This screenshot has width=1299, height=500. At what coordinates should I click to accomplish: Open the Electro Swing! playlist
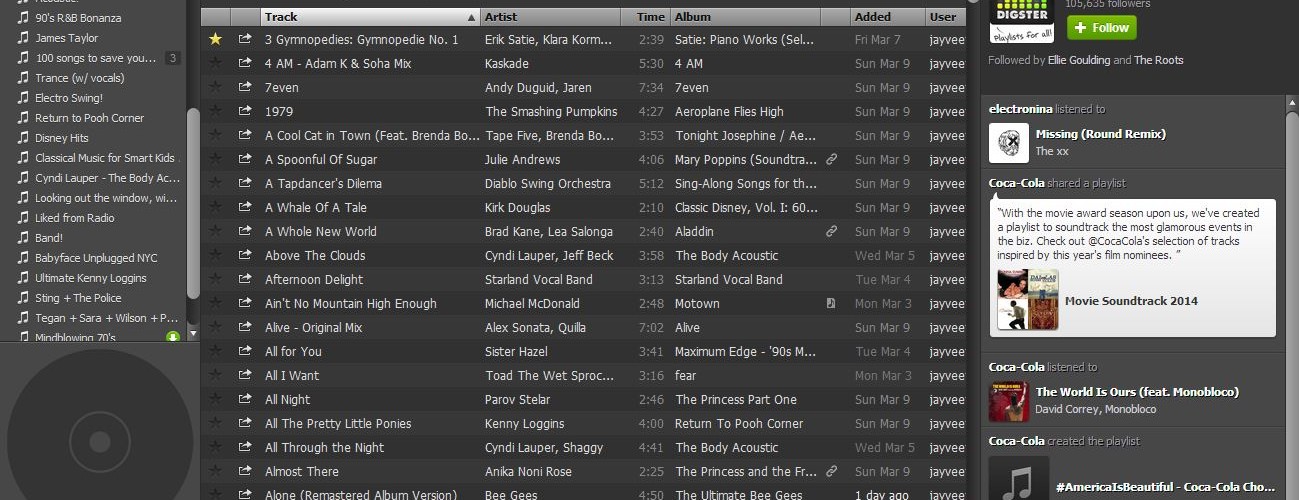coord(69,98)
